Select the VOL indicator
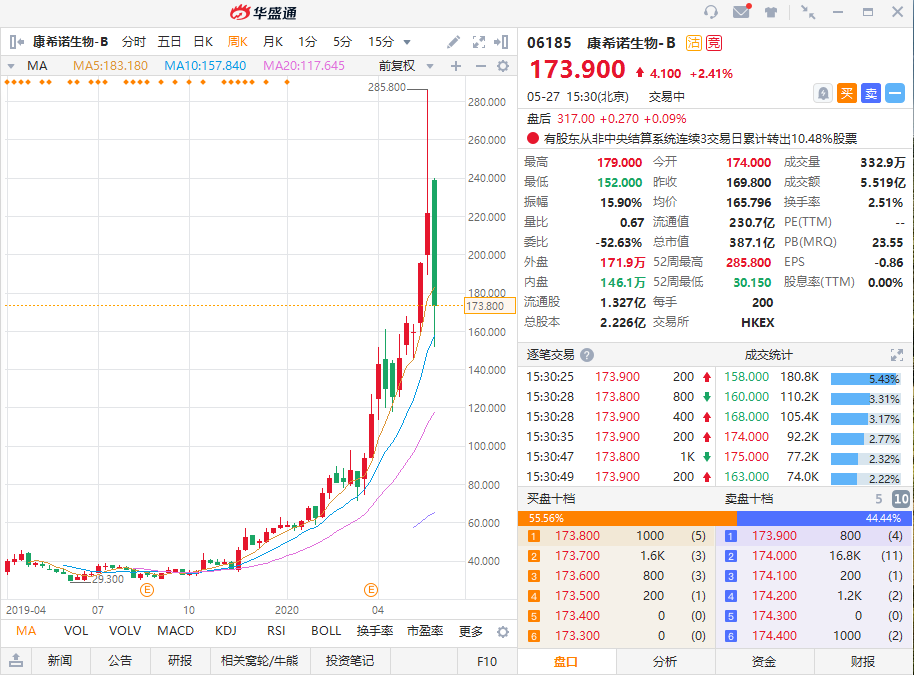The height and width of the screenshot is (675, 914). point(76,631)
